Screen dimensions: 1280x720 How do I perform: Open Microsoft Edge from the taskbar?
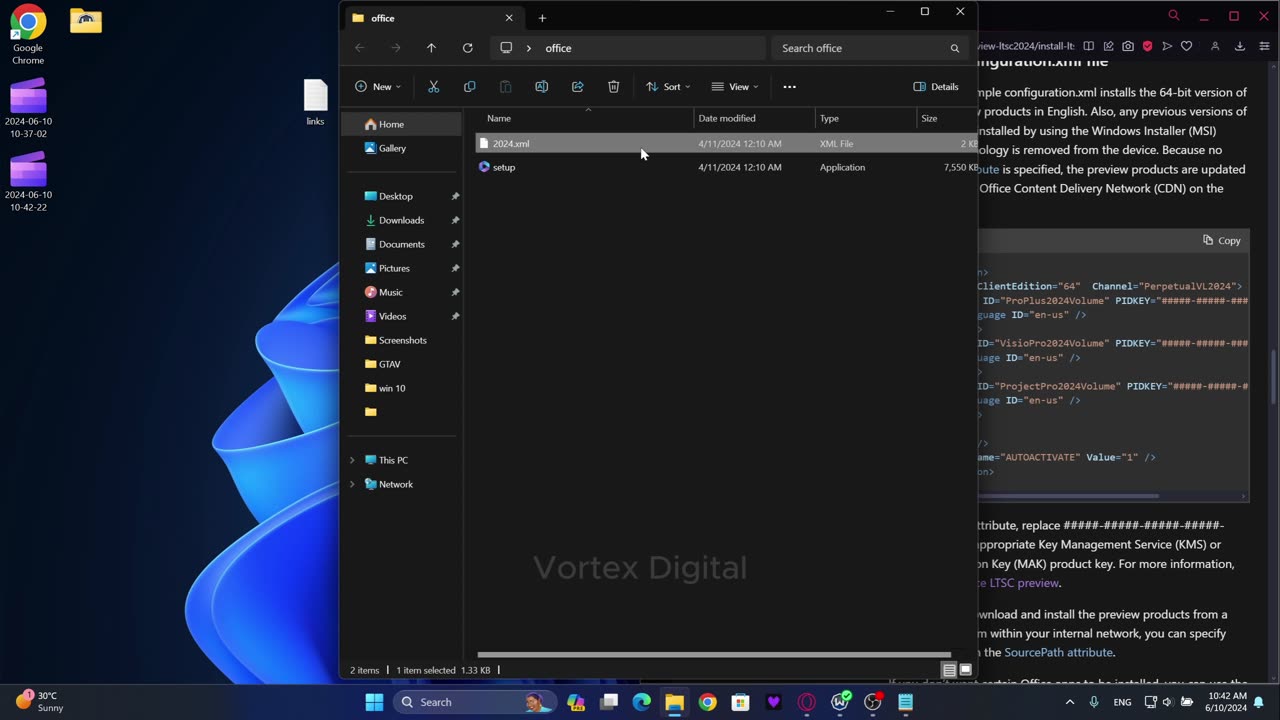pyautogui.click(x=641, y=702)
